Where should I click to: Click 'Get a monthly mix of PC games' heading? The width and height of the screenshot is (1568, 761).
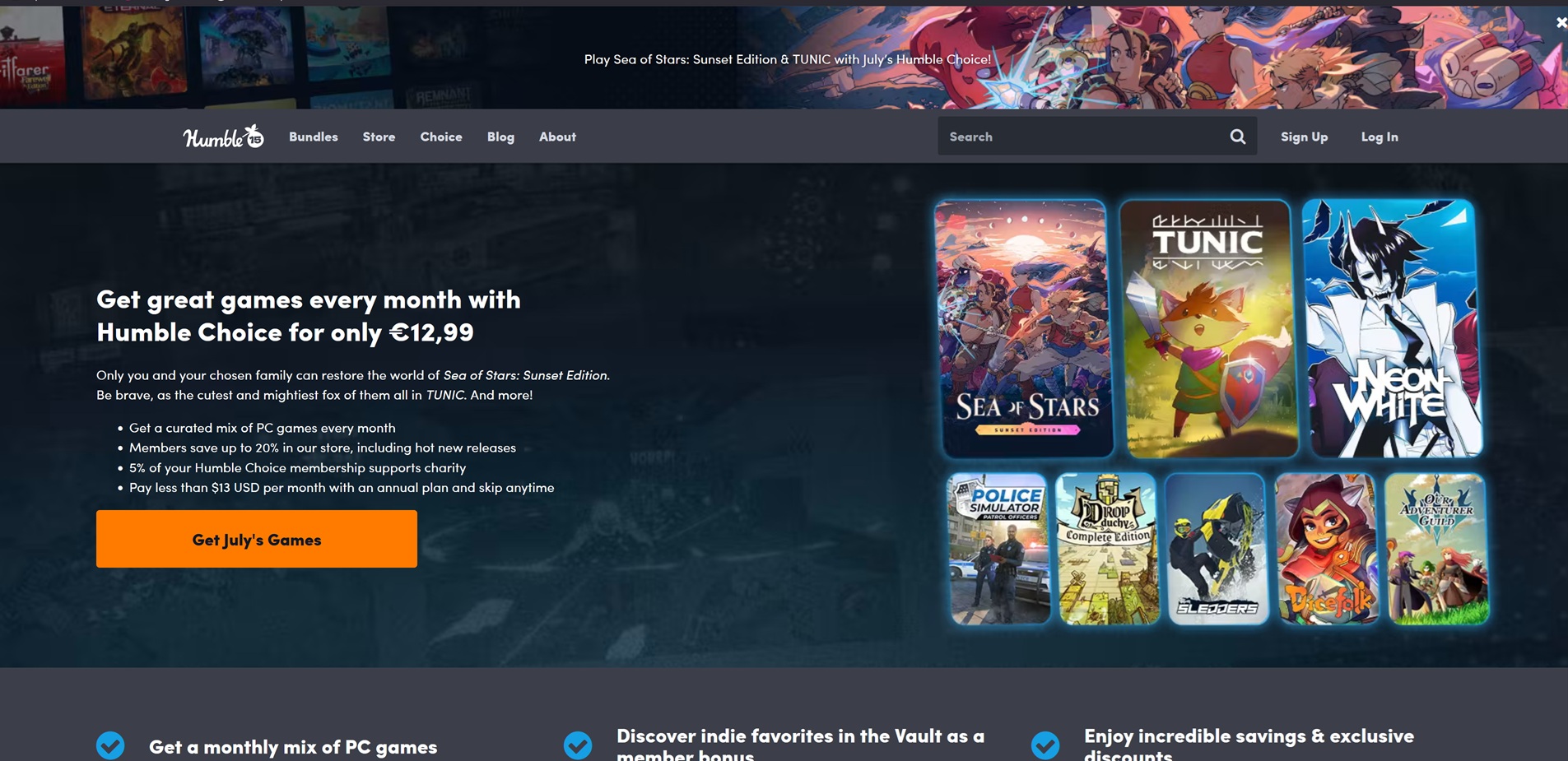pos(293,747)
